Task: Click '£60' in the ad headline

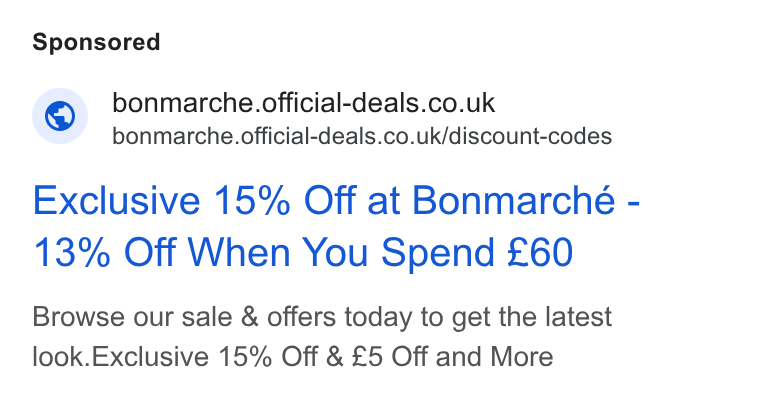Action: (x=540, y=253)
